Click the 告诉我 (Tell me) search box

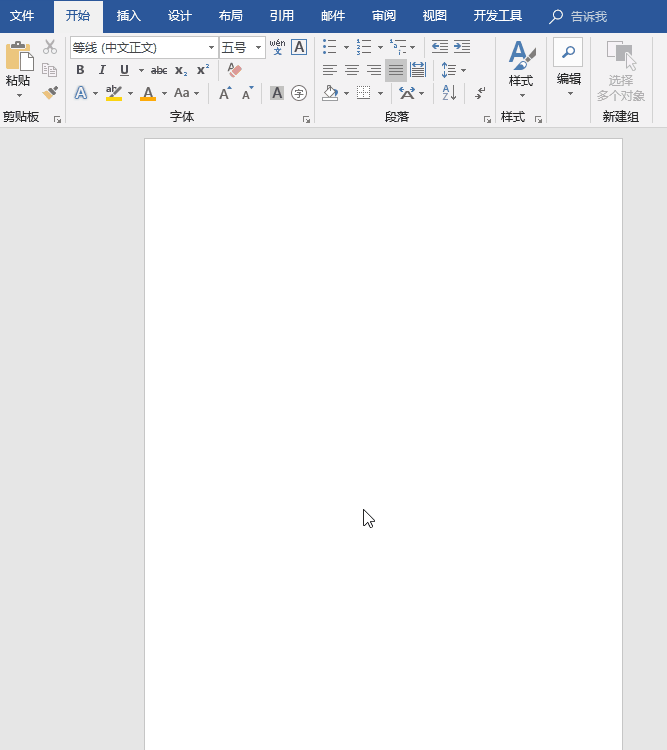(x=588, y=17)
